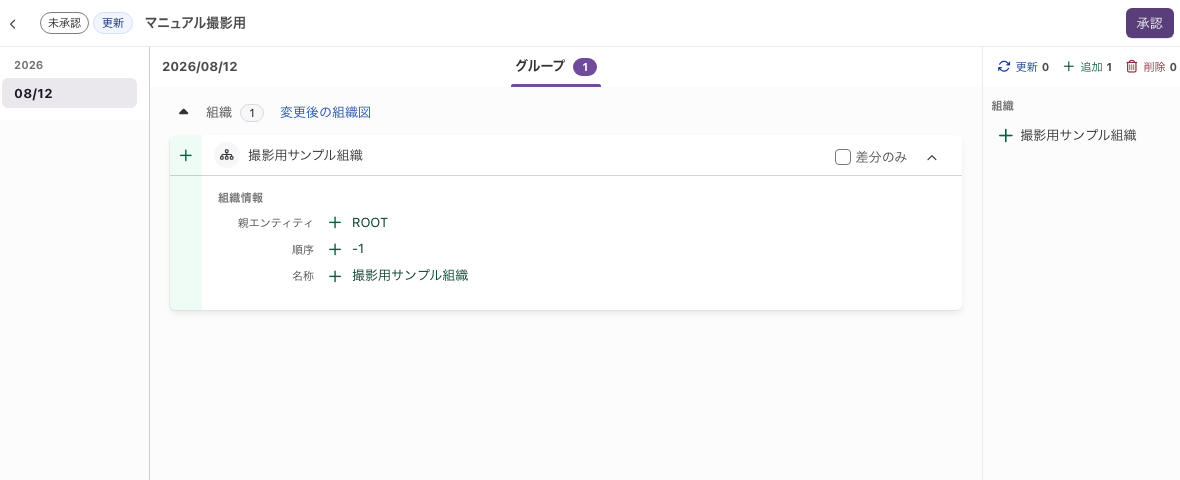Image resolution: width=1180 pixels, height=480 pixels.
Task: Click the organization hierarchy icon
Action: [x=227, y=156]
